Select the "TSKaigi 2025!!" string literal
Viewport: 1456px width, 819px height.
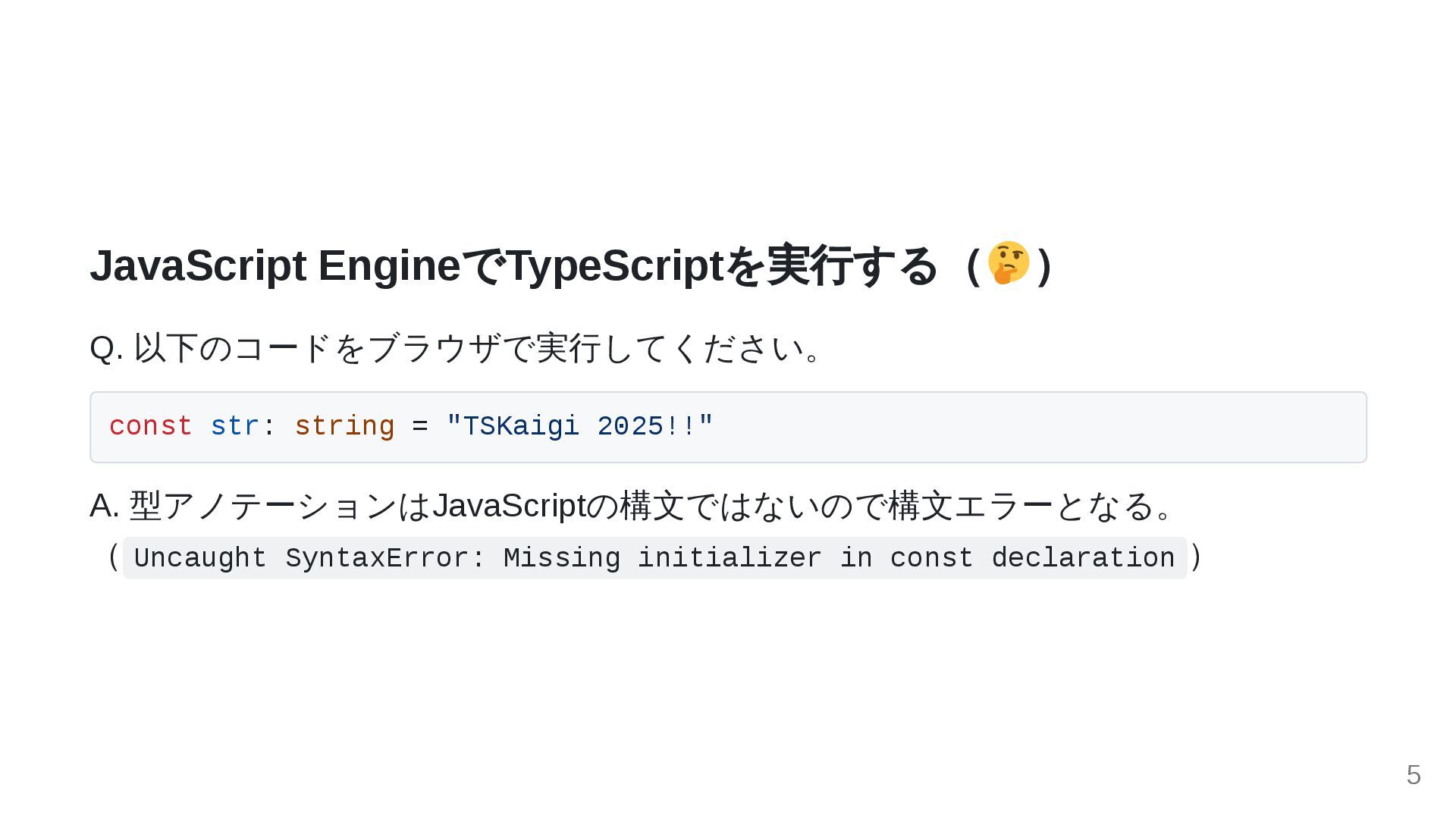580,426
